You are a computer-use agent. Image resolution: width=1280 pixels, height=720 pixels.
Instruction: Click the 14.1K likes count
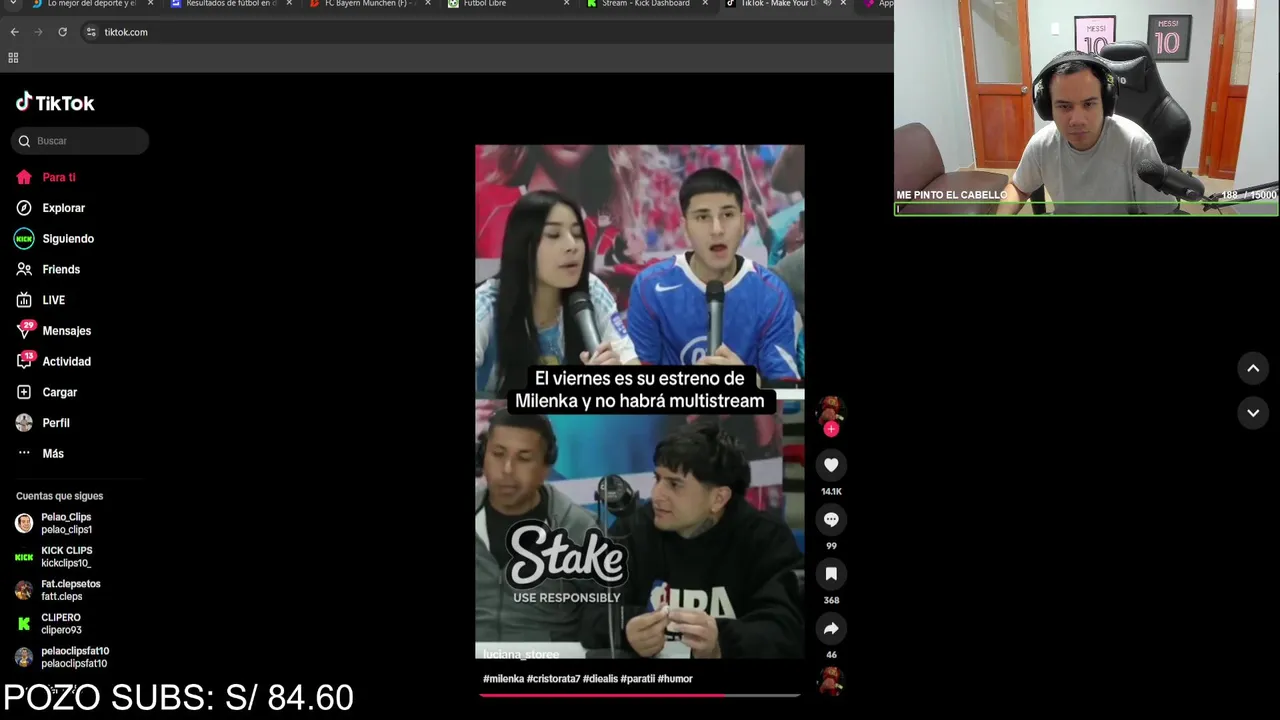(831, 492)
